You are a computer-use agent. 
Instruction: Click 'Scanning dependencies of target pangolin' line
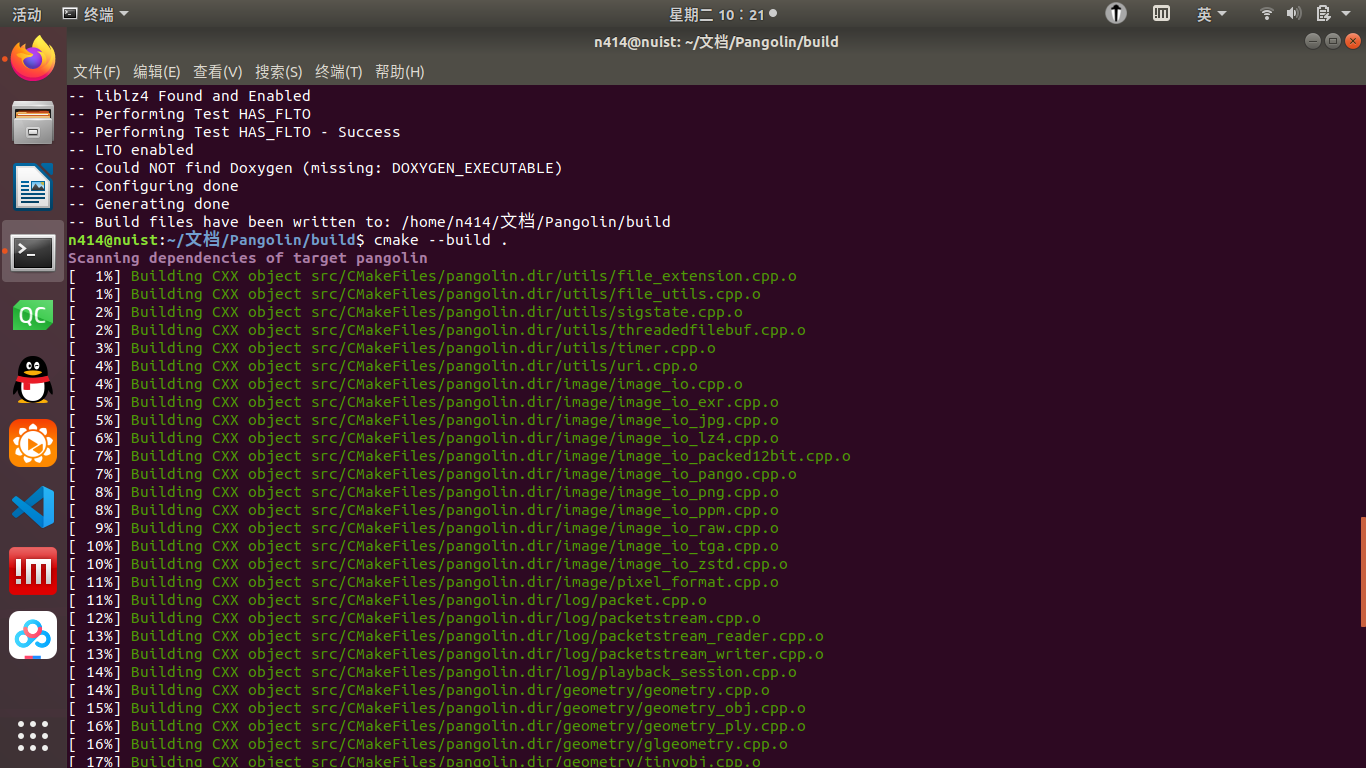(247, 258)
